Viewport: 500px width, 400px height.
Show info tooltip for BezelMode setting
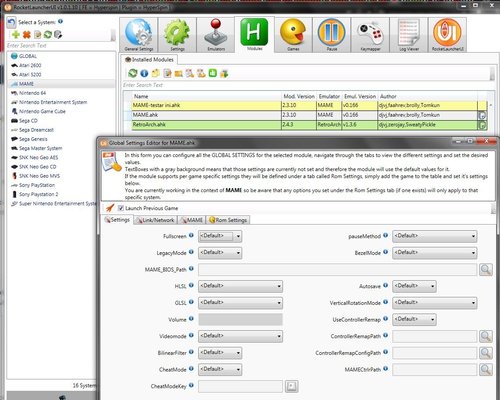(385, 252)
